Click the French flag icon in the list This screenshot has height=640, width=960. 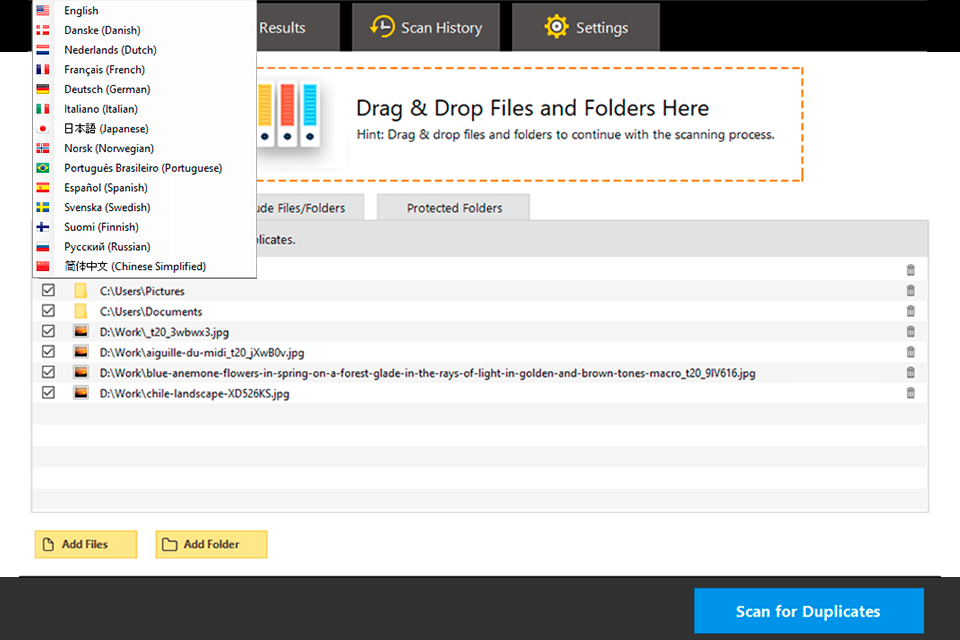point(41,69)
